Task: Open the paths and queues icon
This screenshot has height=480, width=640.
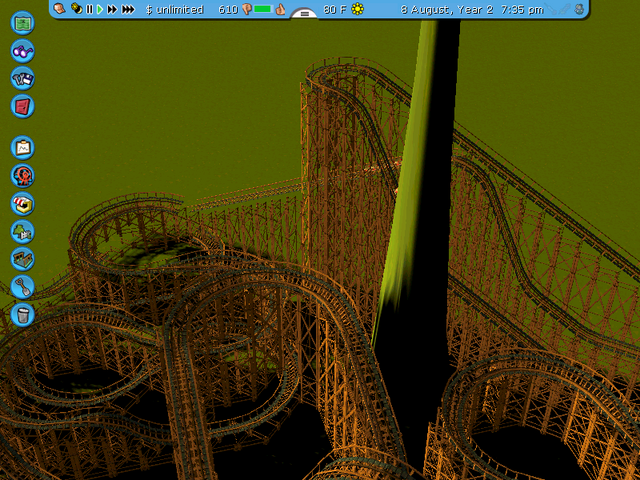Action: click(x=22, y=259)
